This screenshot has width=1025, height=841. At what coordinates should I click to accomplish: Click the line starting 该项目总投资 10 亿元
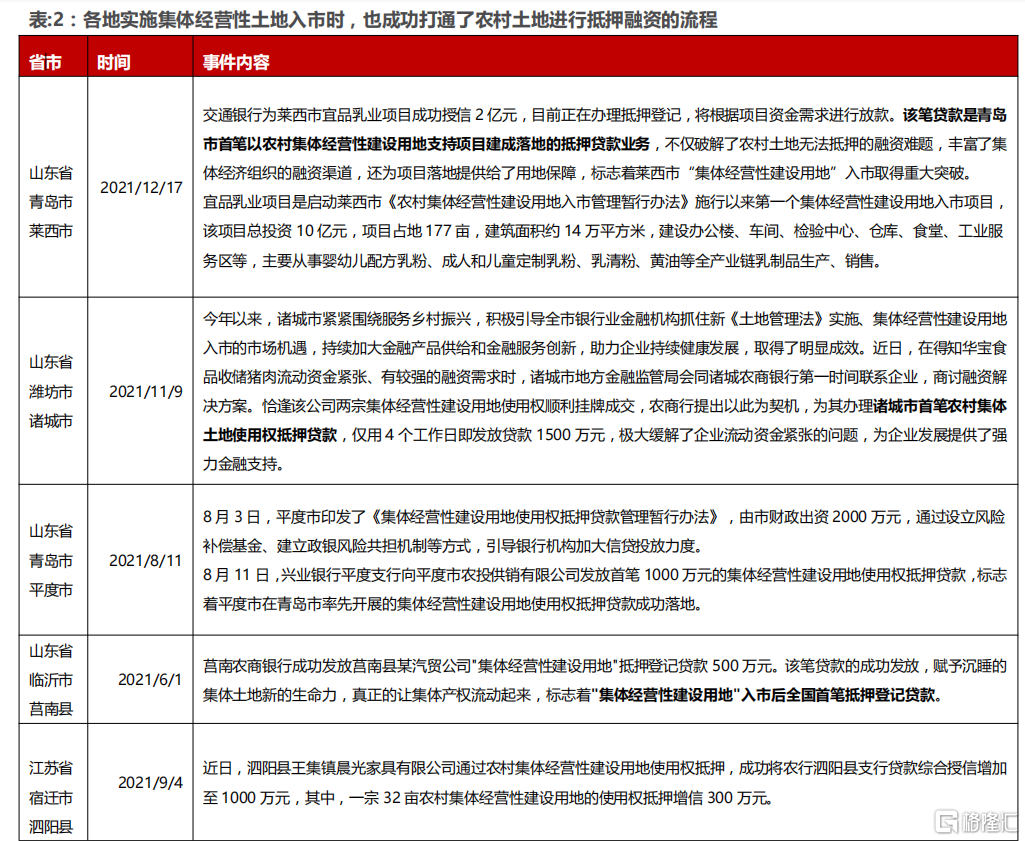[x=603, y=231]
